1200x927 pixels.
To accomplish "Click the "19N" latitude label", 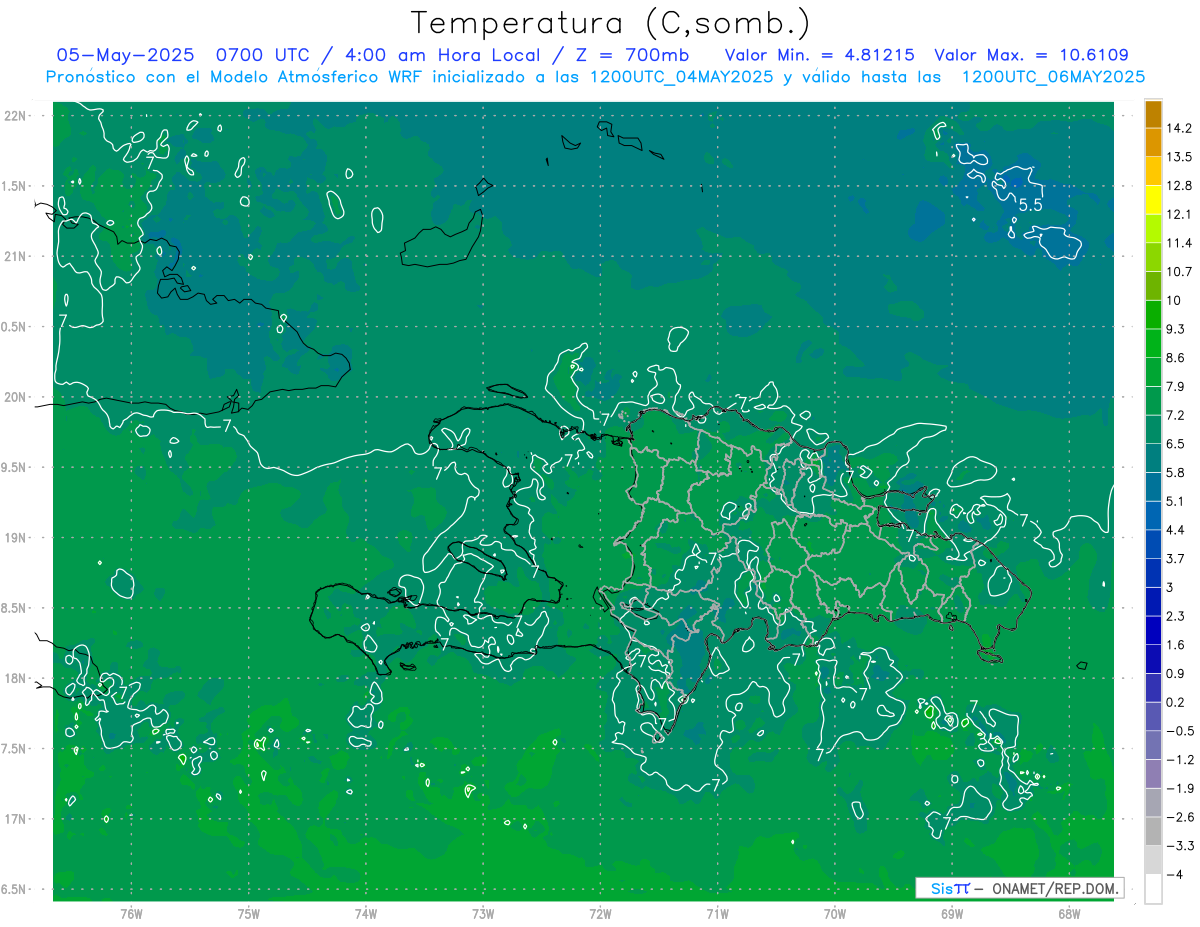I will (x=16, y=538).
